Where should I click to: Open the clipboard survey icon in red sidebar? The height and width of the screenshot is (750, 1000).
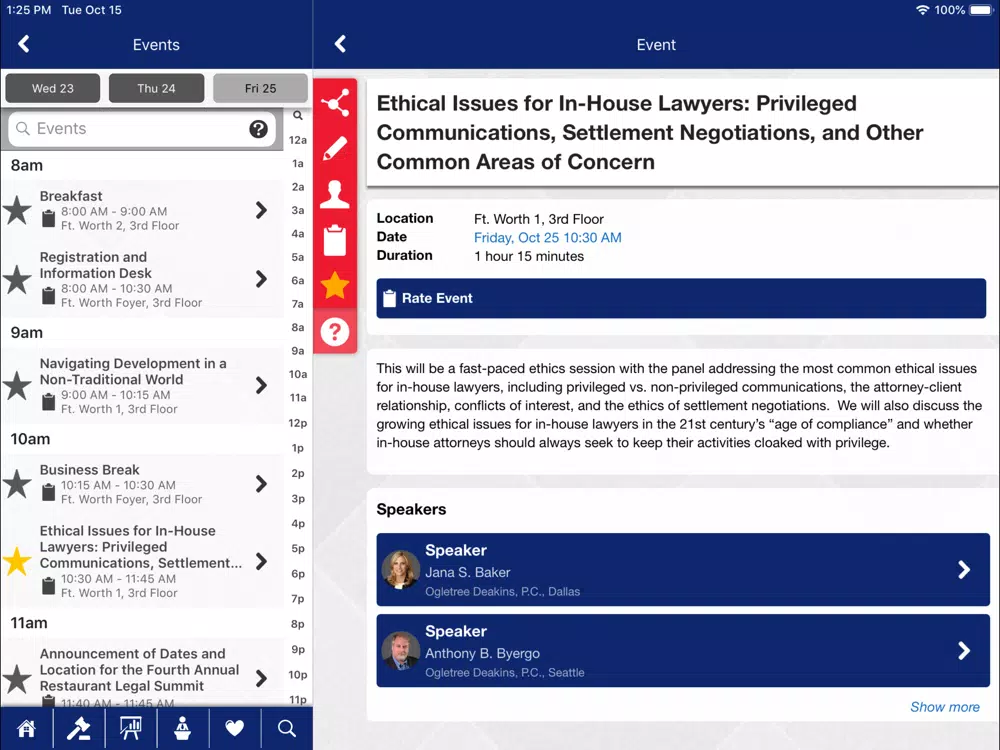335,240
